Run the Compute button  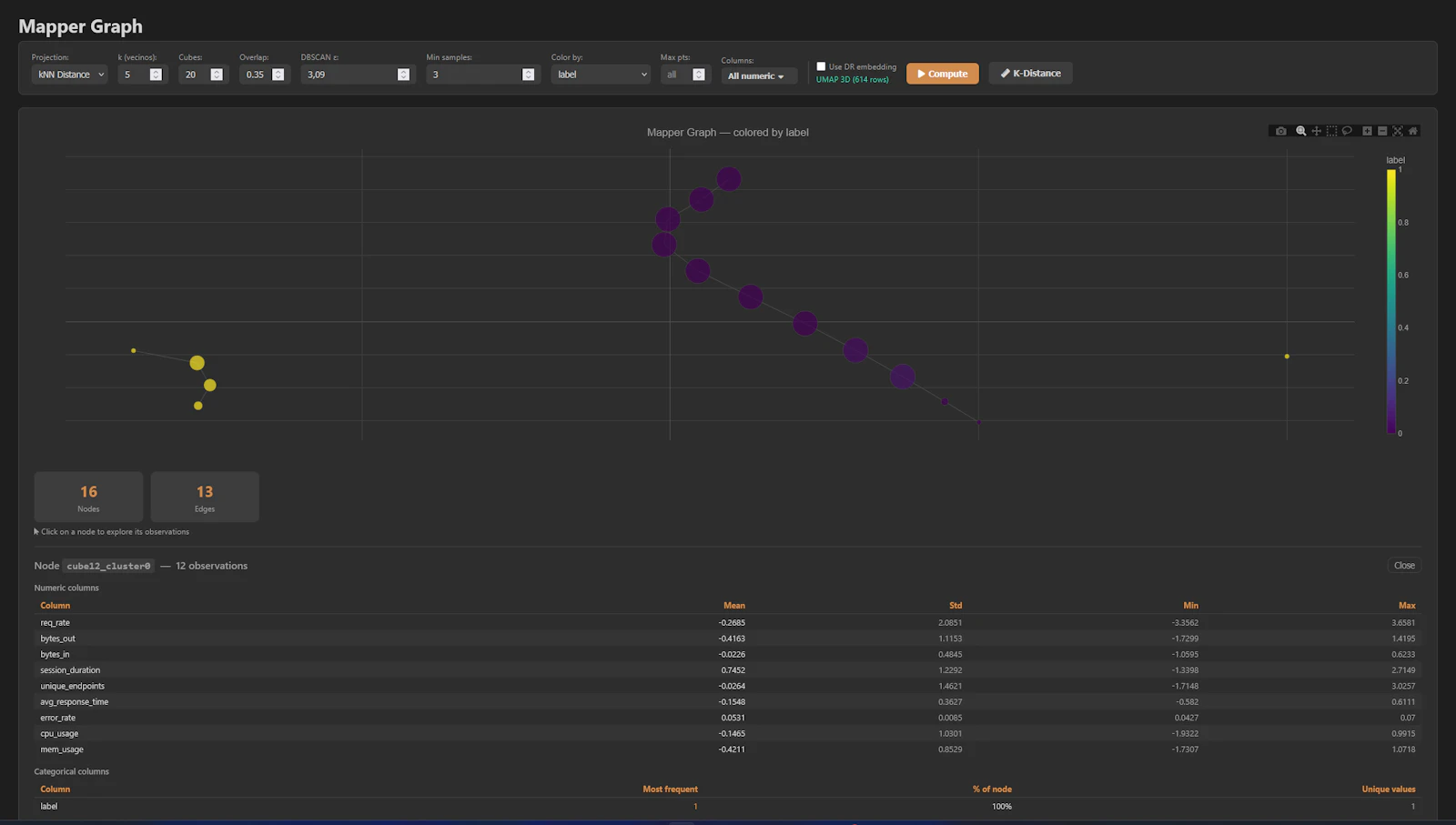click(943, 74)
